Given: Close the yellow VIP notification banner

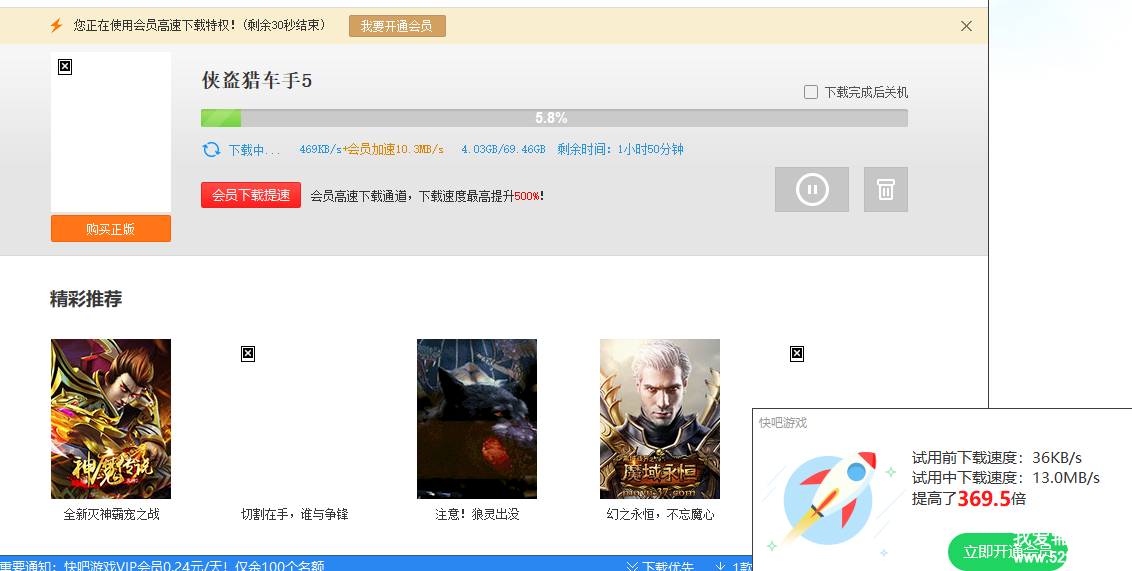Looking at the screenshot, I should pyautogui.click(x=966, y=26).
